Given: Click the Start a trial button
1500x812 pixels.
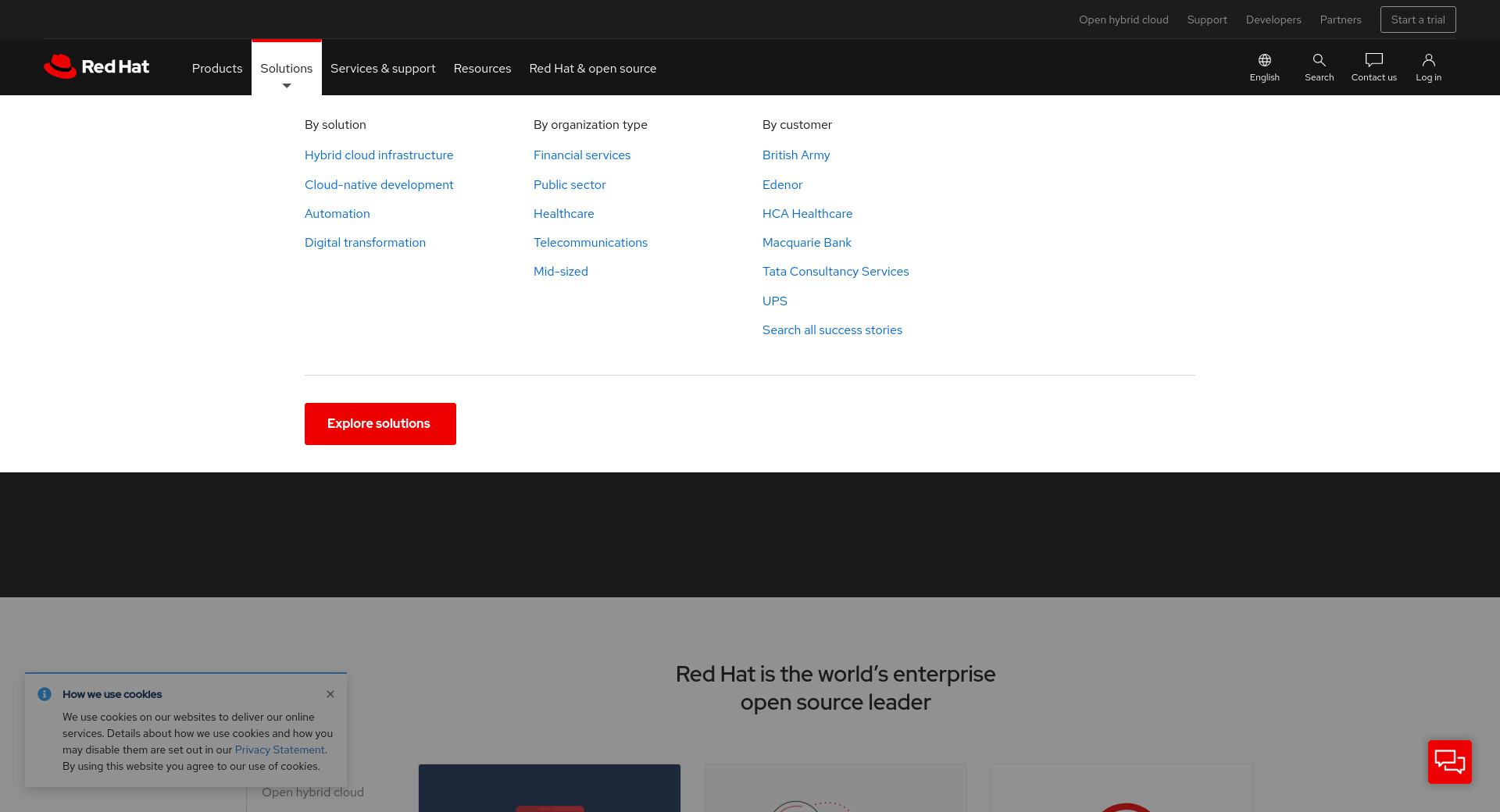Looking at the screenshot, I should (x=1417, y=20).
